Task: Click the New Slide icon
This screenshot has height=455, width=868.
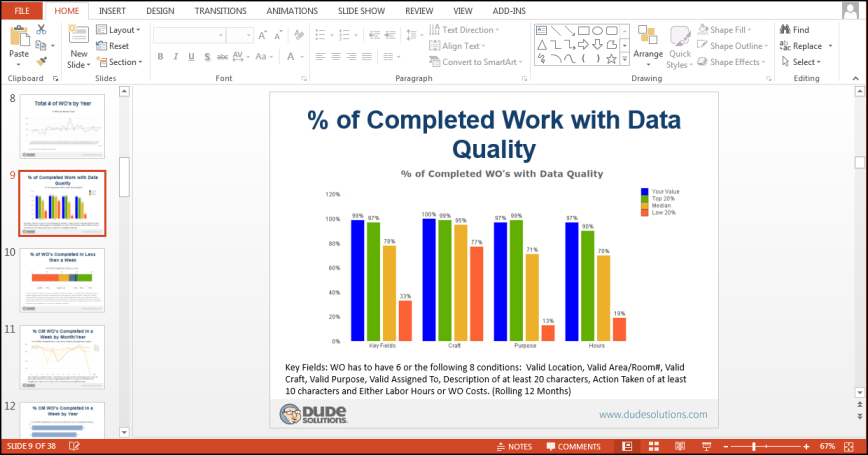Action: 78,35
